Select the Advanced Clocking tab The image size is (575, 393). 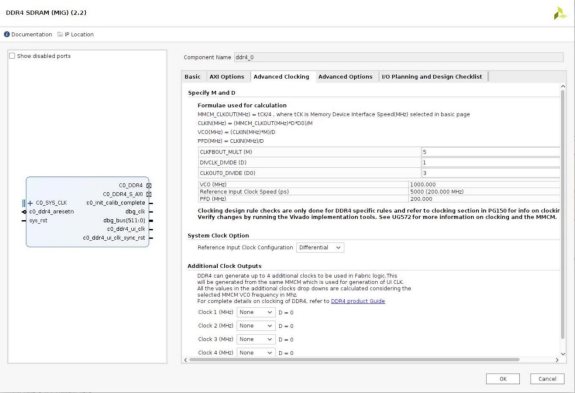click(281, 77)
